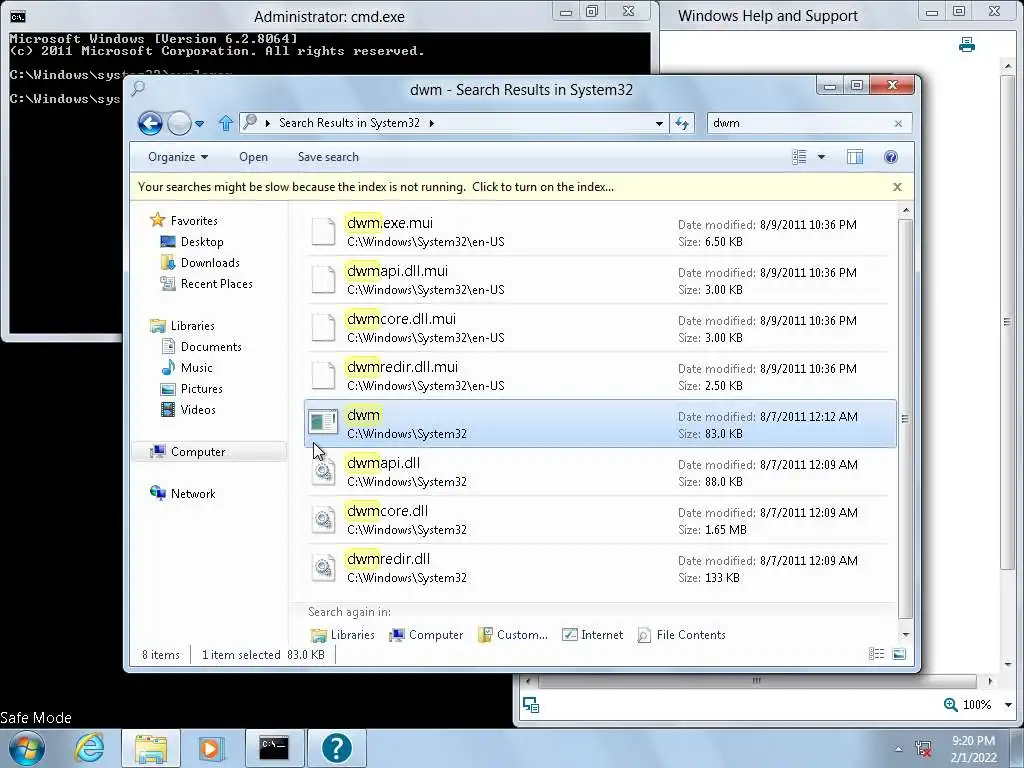1024x768 pixels.
Task: Click the Help window horizontal scrollbar
Action: click(x=756, y=681)
